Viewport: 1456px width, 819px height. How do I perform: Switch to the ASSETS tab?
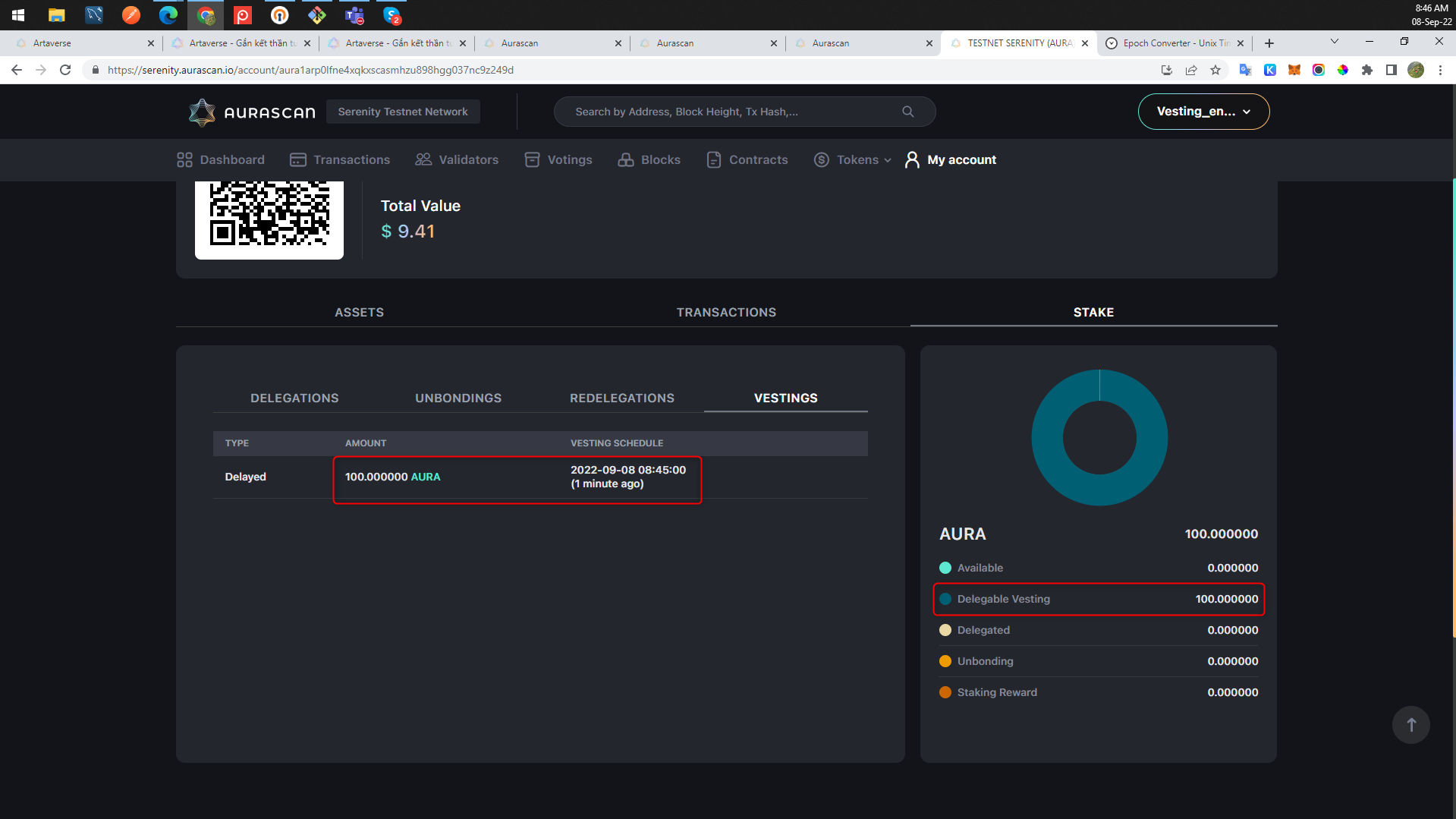tap(359, 312)
